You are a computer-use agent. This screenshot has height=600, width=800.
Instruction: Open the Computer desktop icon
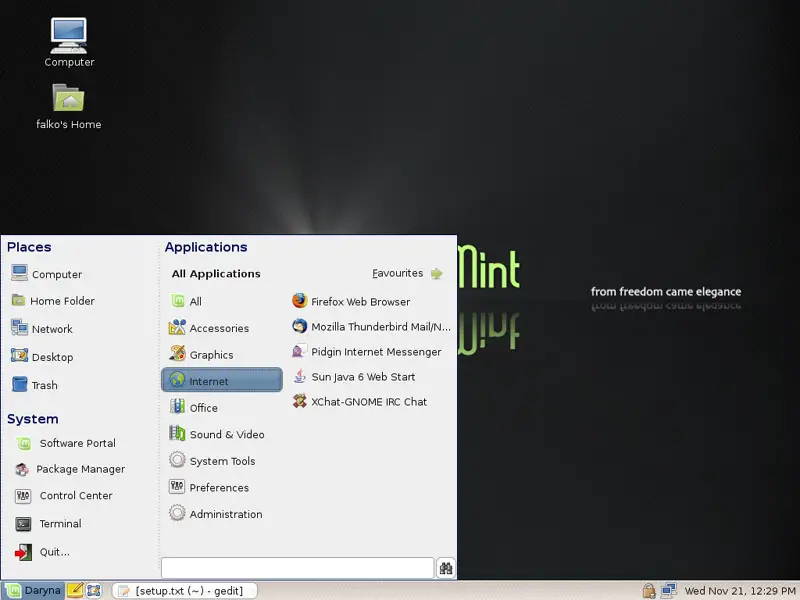click(69, 42)
